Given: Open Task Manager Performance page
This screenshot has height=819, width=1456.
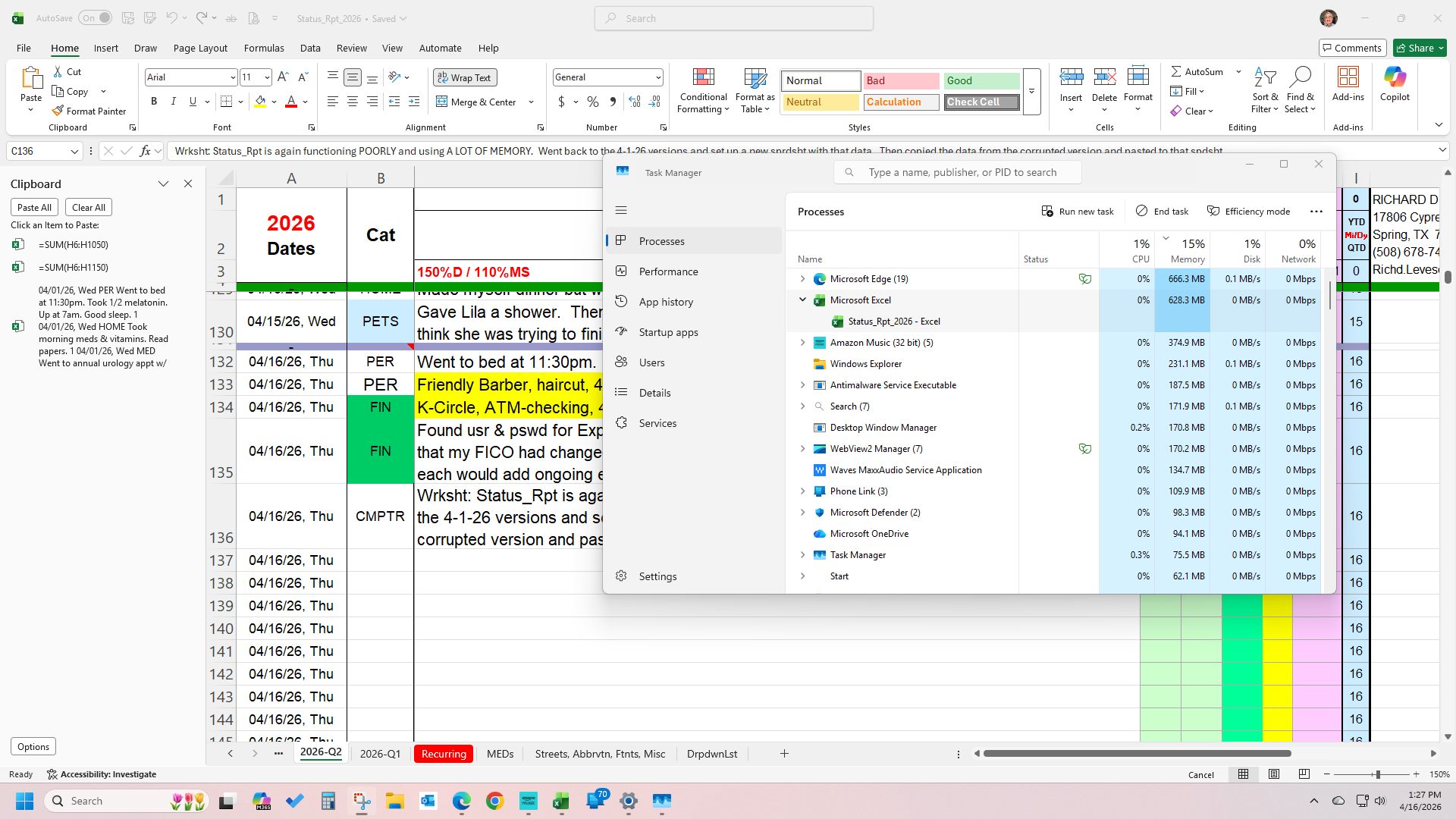Looking at the screenshot, I should (668, 271).
